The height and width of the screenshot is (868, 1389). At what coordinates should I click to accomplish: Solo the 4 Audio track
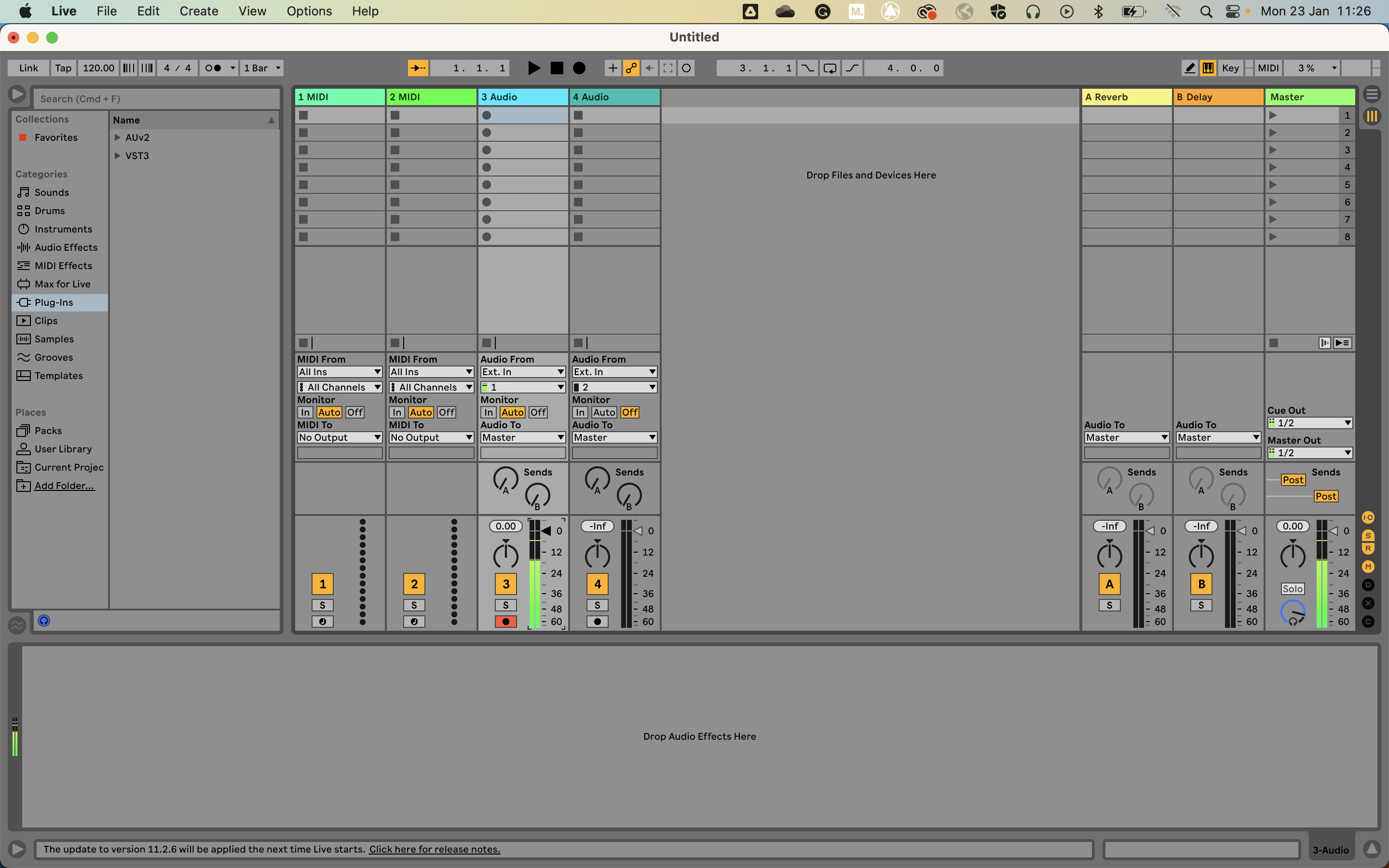point(597,605)
